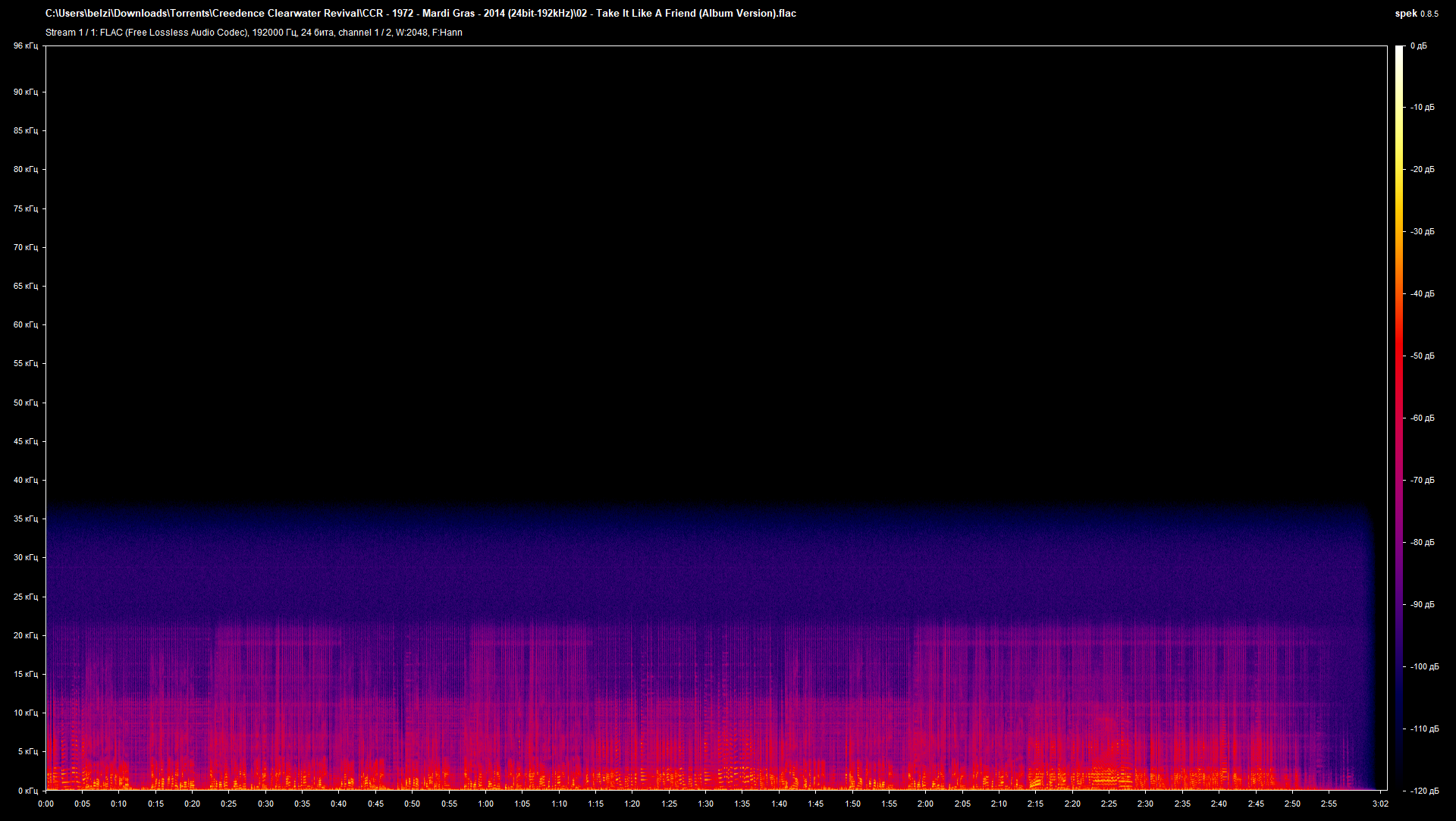The width and height of the screenshot is (1456, 821).
Task: Click the 0 кГц frequency axis label
Action: pos(27,791)
